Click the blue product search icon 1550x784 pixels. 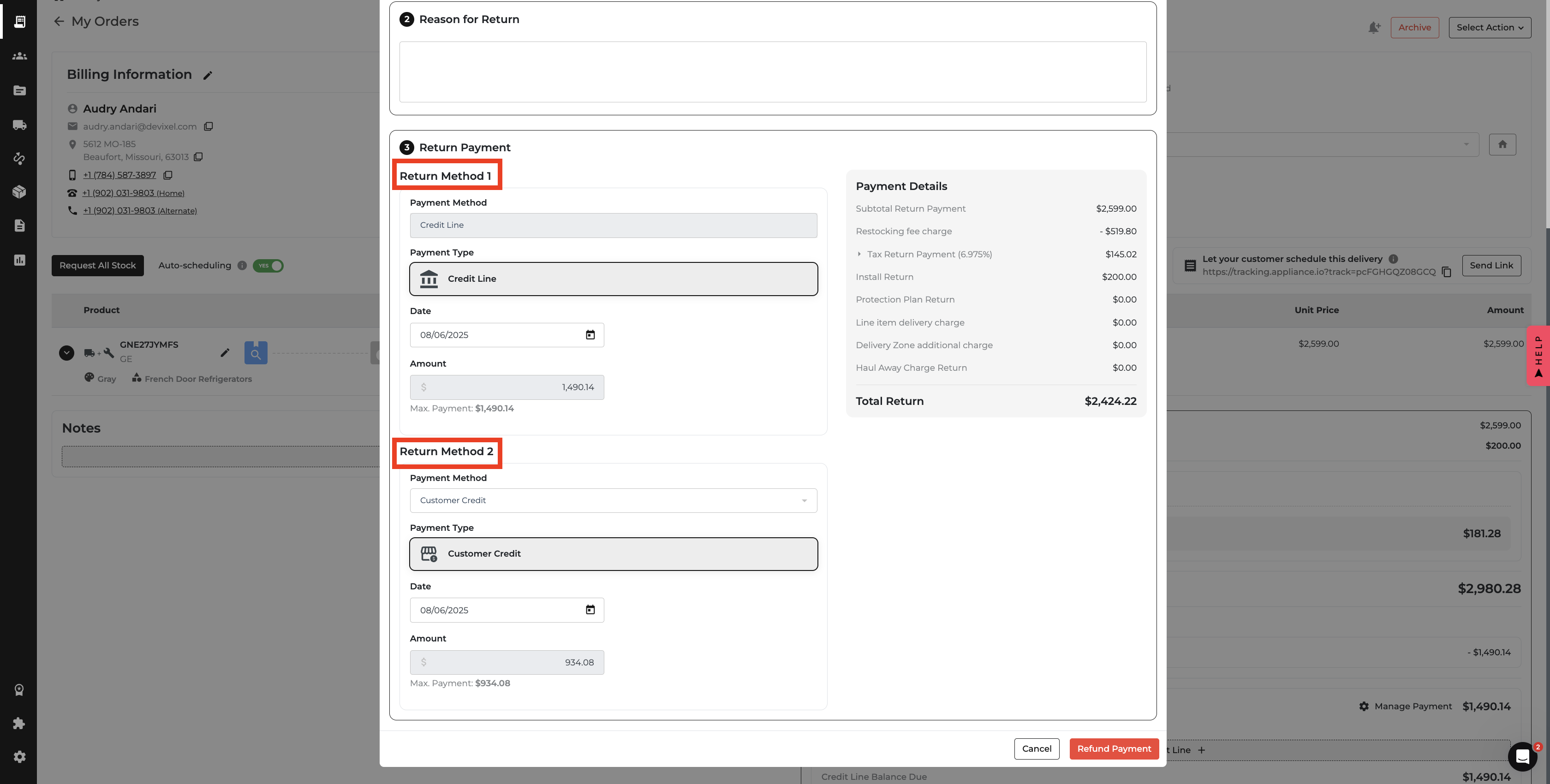(x=256, y=353)
